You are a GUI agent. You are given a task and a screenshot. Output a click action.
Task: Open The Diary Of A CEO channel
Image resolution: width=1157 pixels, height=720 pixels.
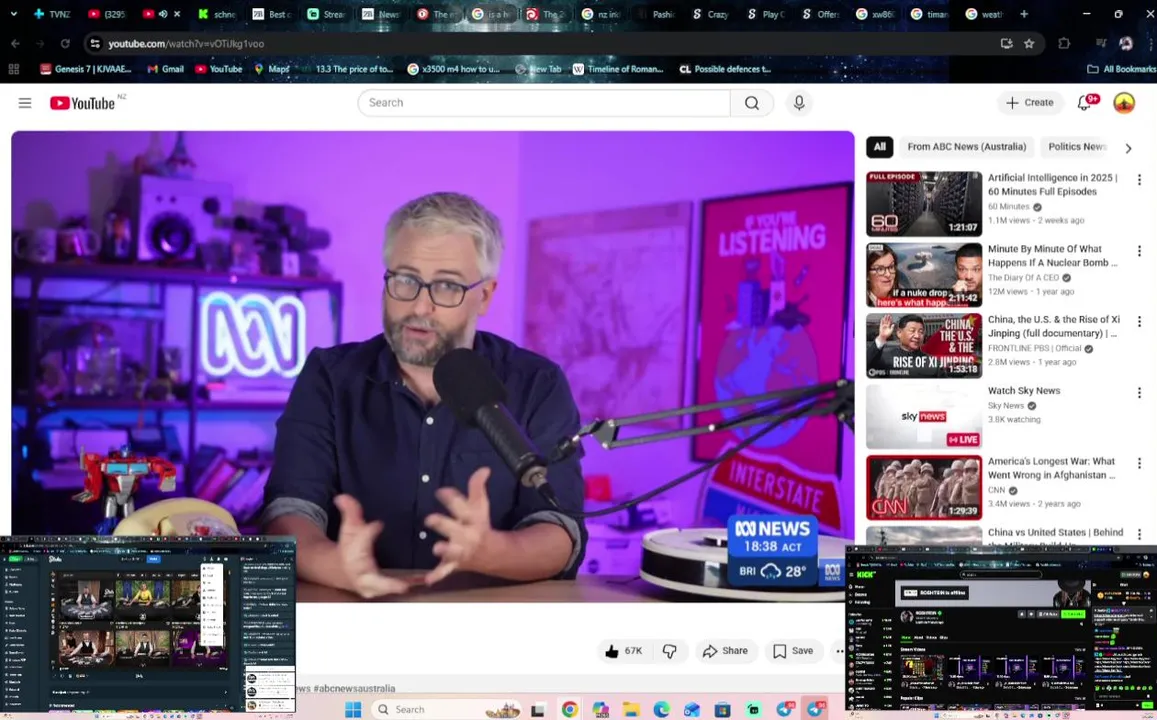pos(1023,277)
